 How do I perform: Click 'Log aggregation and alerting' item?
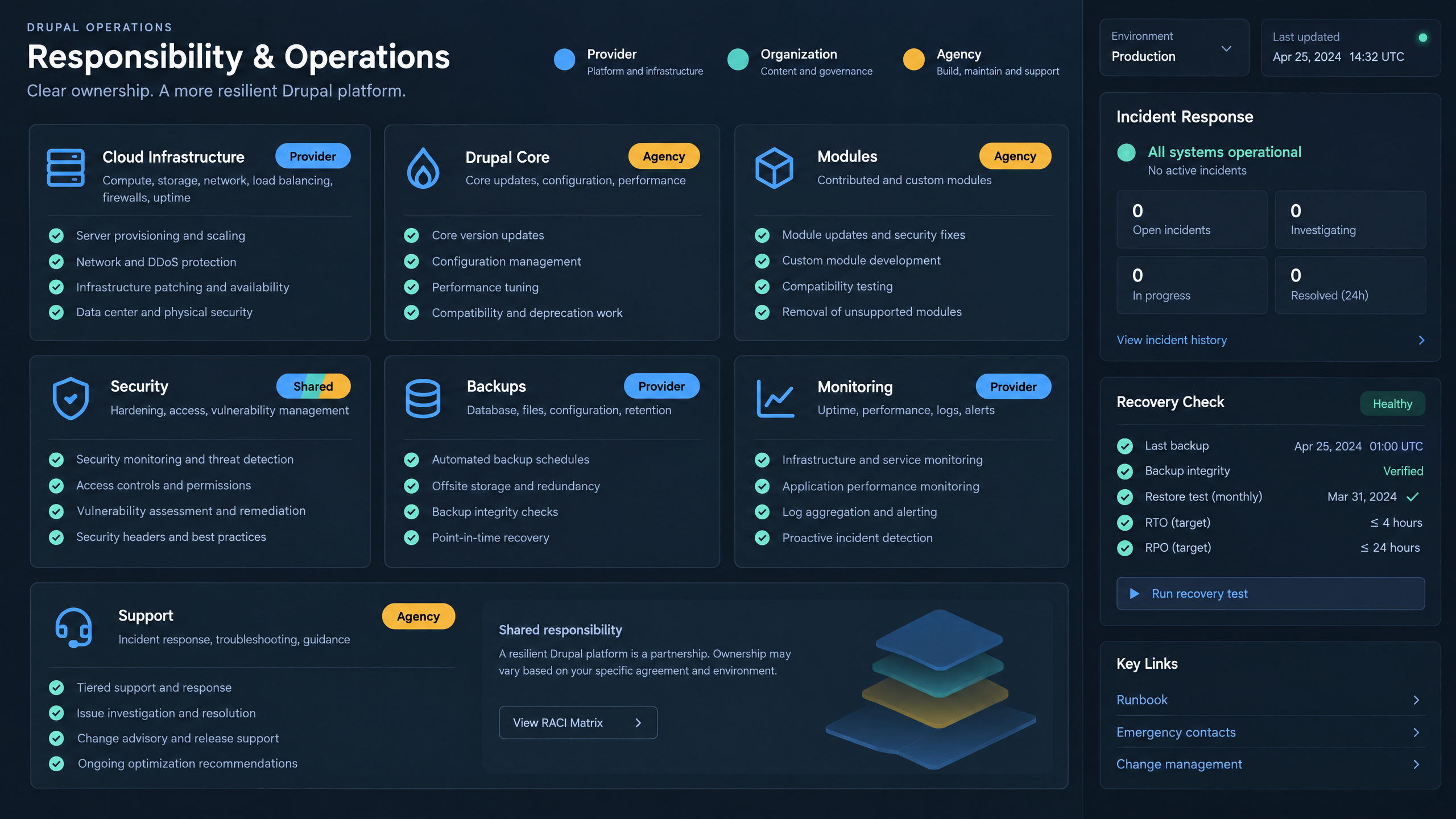pyautogui.click(x=859, y=512)
